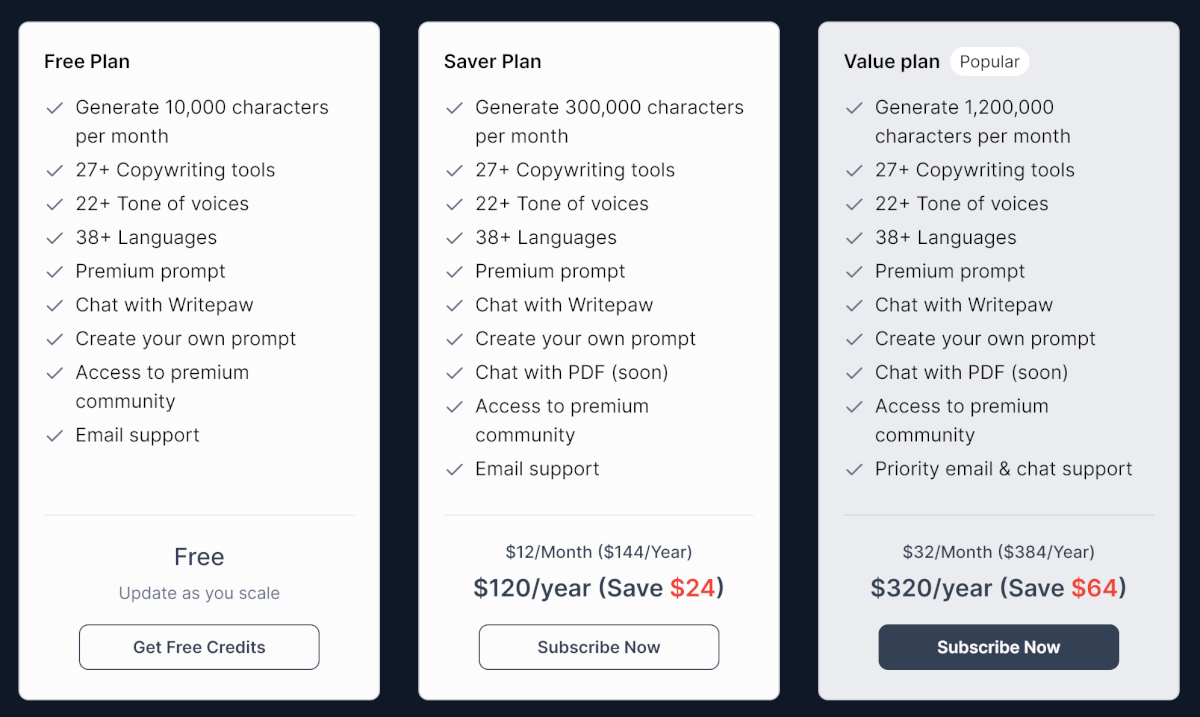Click Value plan's 27+ Copywriting tools checkmark
1200x717 pixels.
[854, 171]
